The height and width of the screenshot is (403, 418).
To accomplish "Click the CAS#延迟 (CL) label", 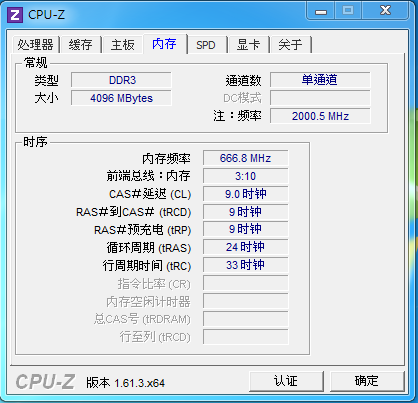I will pos(150,194).
